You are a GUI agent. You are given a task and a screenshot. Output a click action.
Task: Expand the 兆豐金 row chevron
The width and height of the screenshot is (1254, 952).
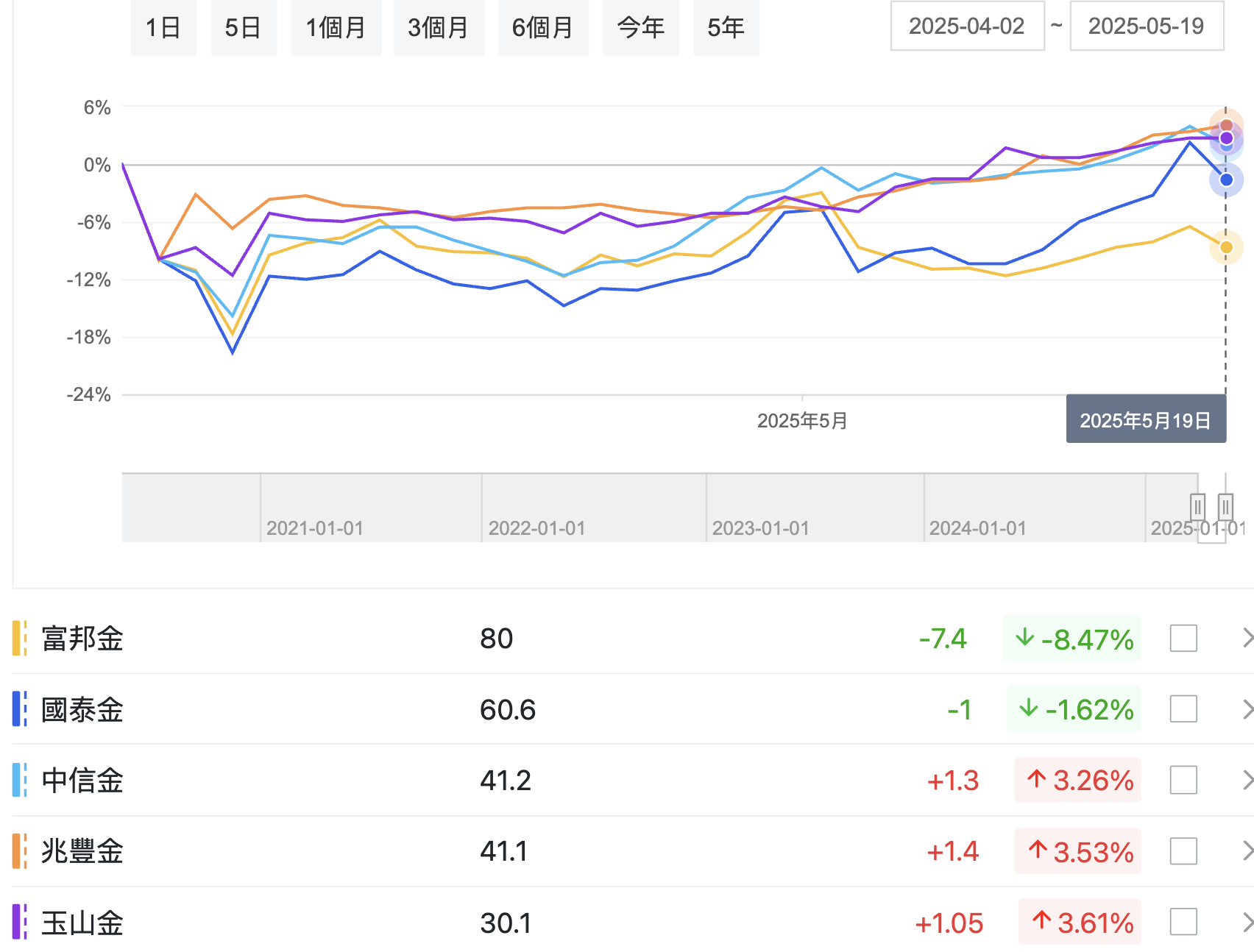coord(1247,851)
